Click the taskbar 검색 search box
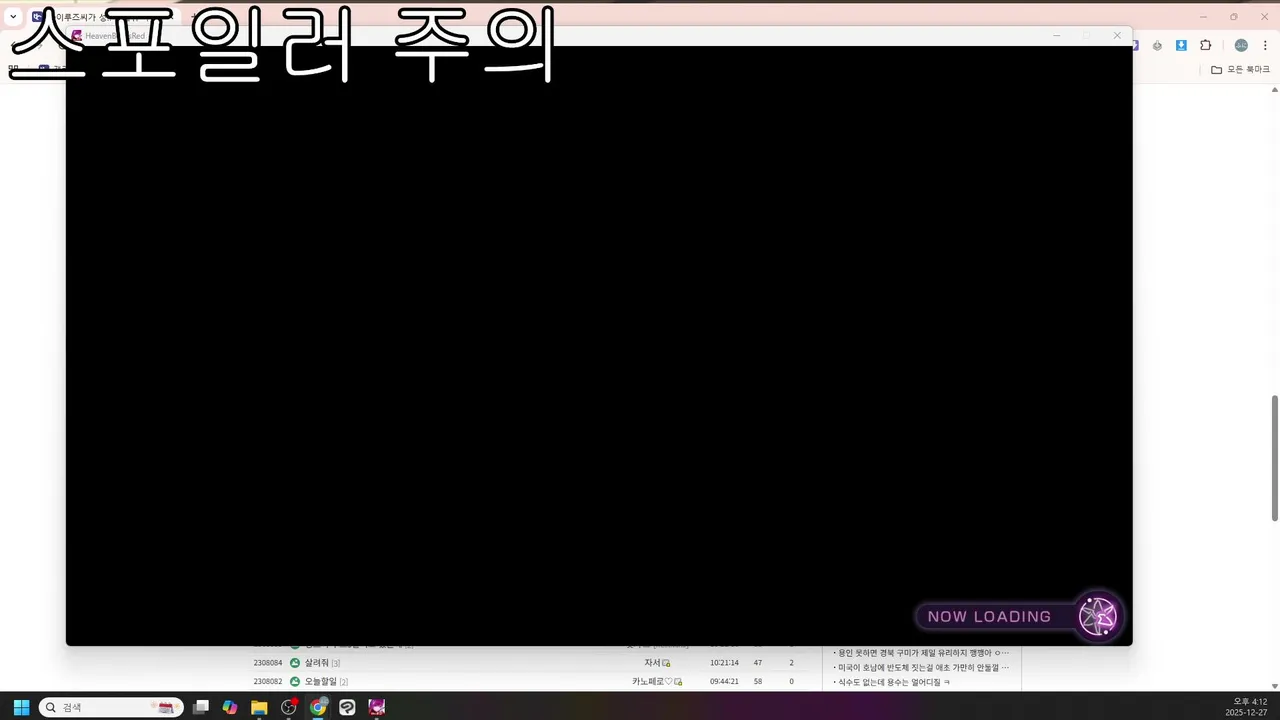The height and width of the screenshot is (720, 1280). click(111, 707)
